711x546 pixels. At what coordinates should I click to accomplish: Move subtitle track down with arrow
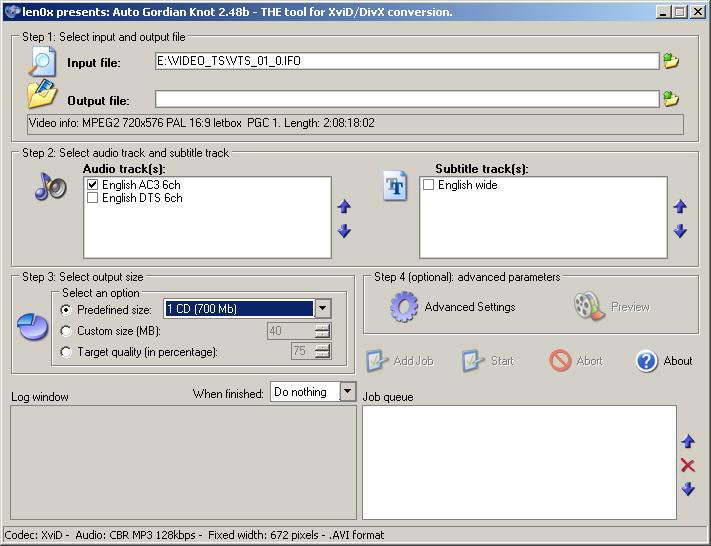point(680,231)
